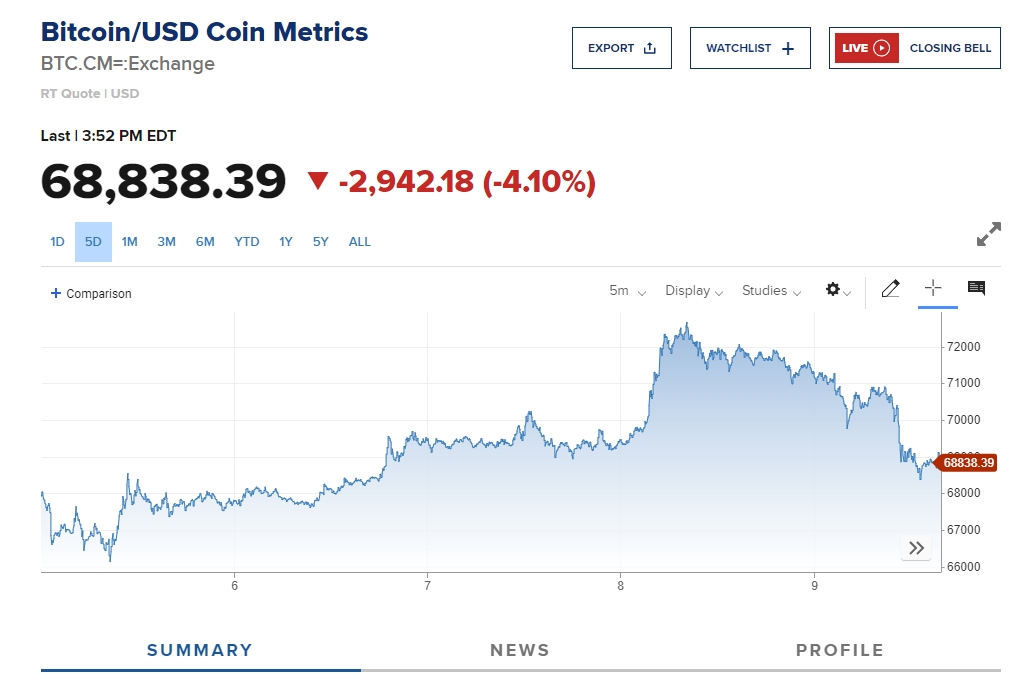The image size is (1019, 688).
Task: Click the pencil drawing tool icon
Action: [890, 290]
